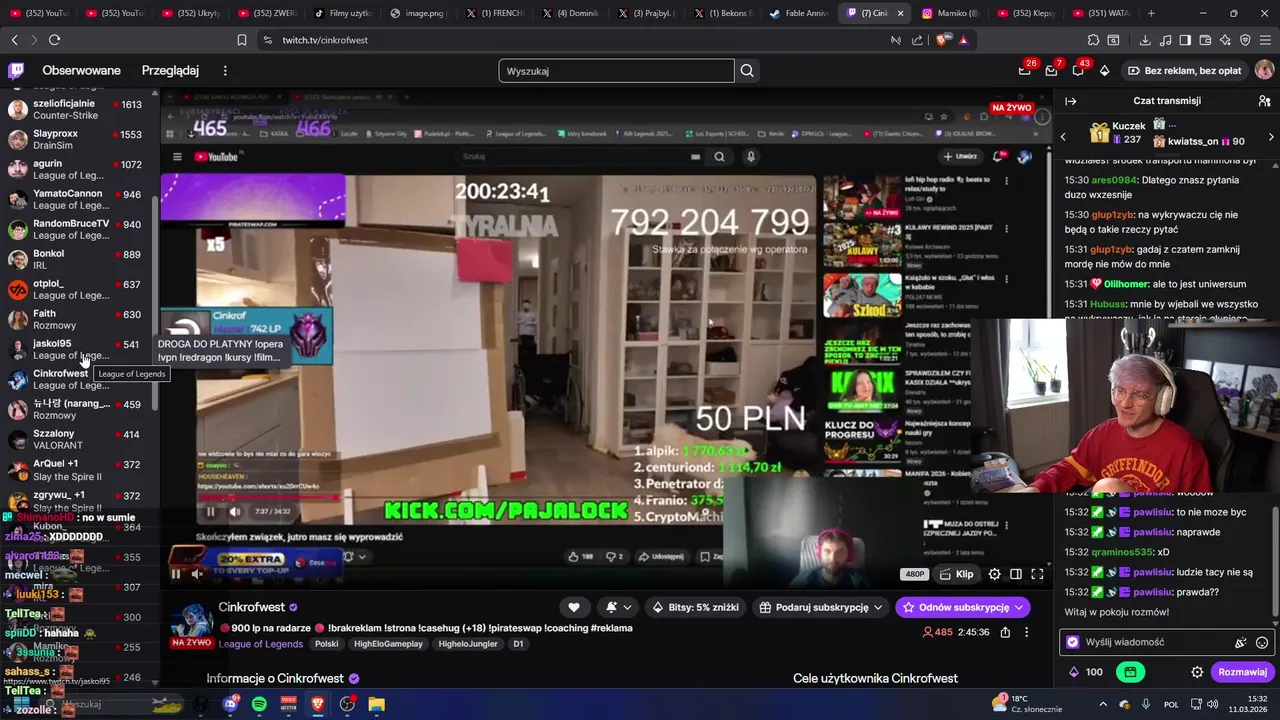The width and height of the screenshot is (1280, 720).
Task: Open the channel more-options three dots
Action: pyautogui.click(x=1027, y=632)
